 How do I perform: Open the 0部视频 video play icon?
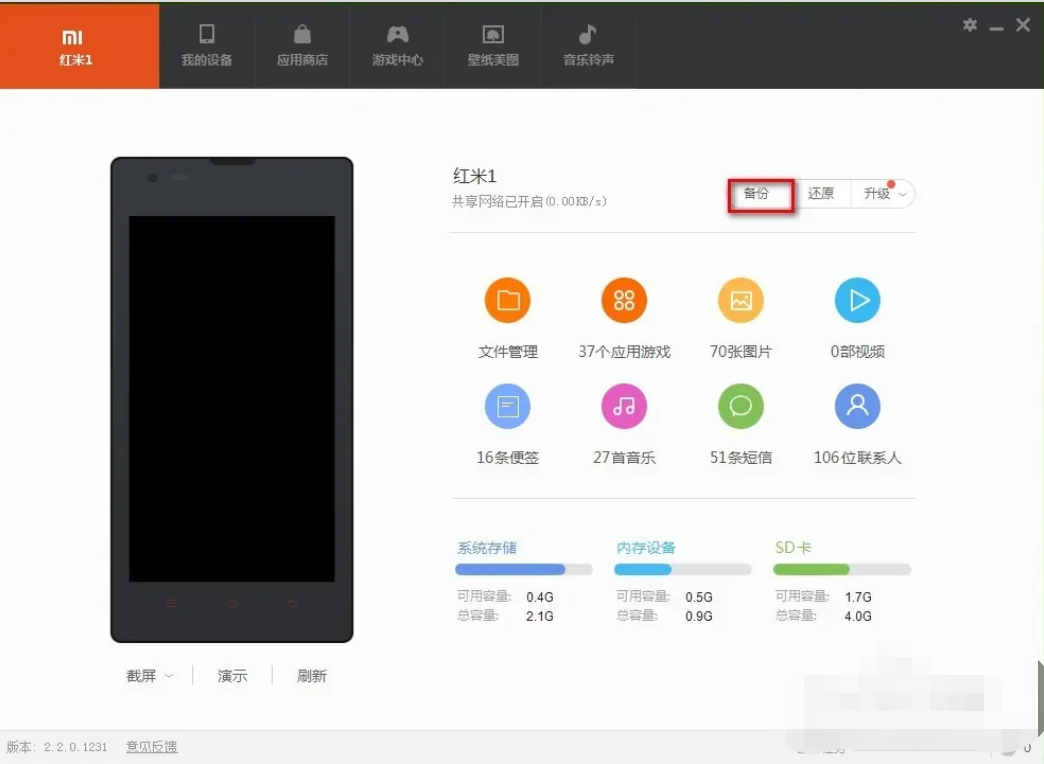click(x=857, y=300)
